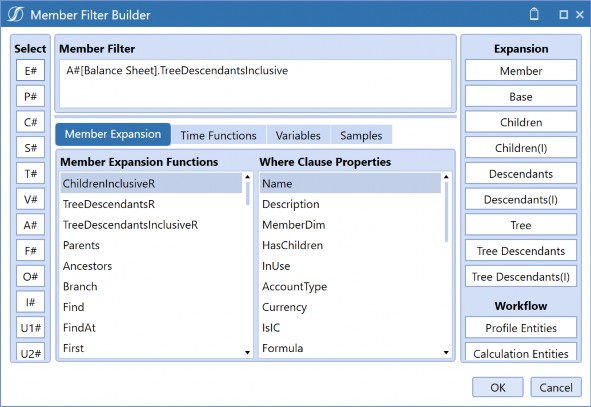Click the functions list down scroll arrow
591x407 pixels.
pos(247,352)
